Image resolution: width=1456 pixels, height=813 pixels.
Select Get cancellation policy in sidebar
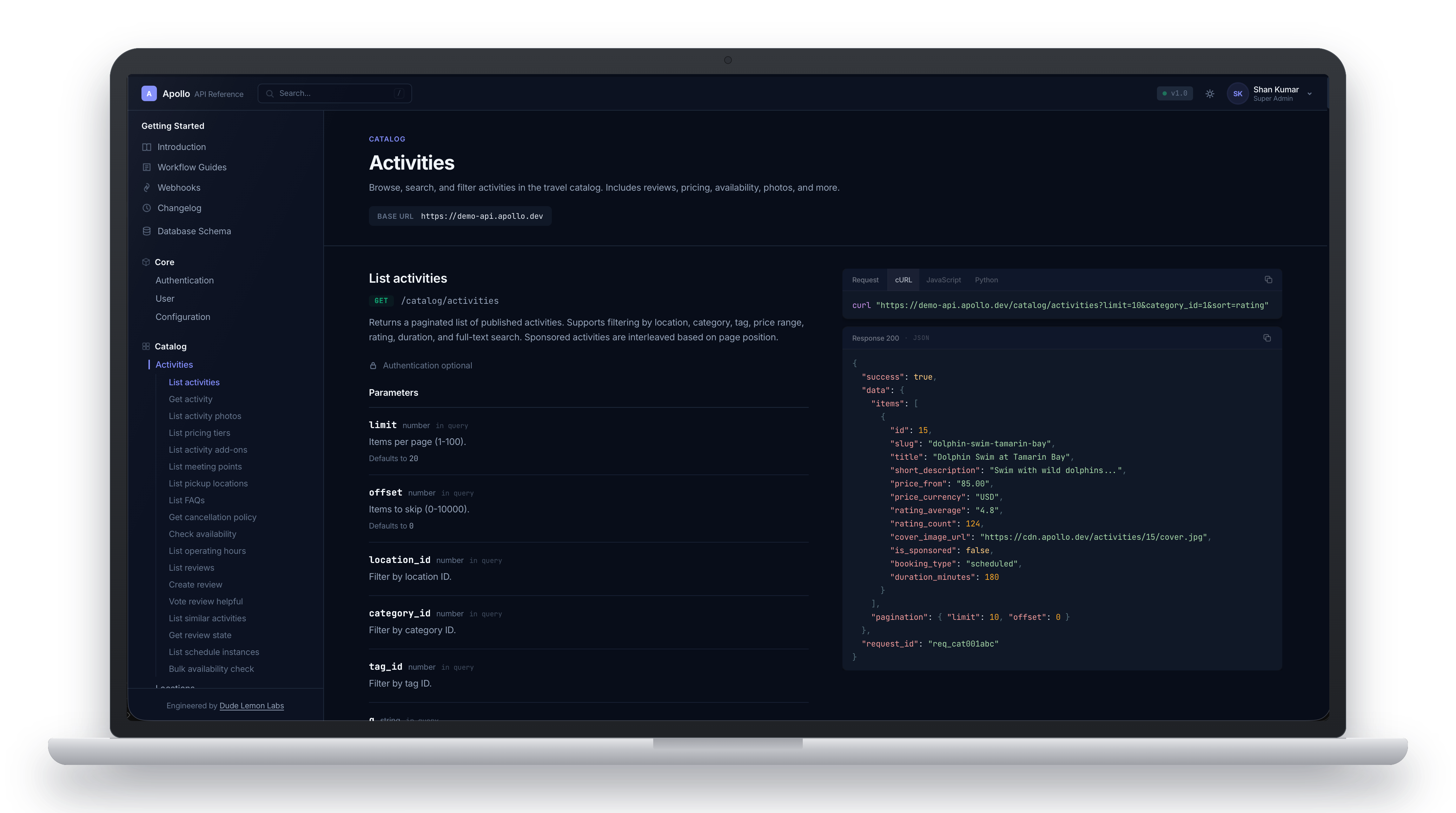pos(212,517)
